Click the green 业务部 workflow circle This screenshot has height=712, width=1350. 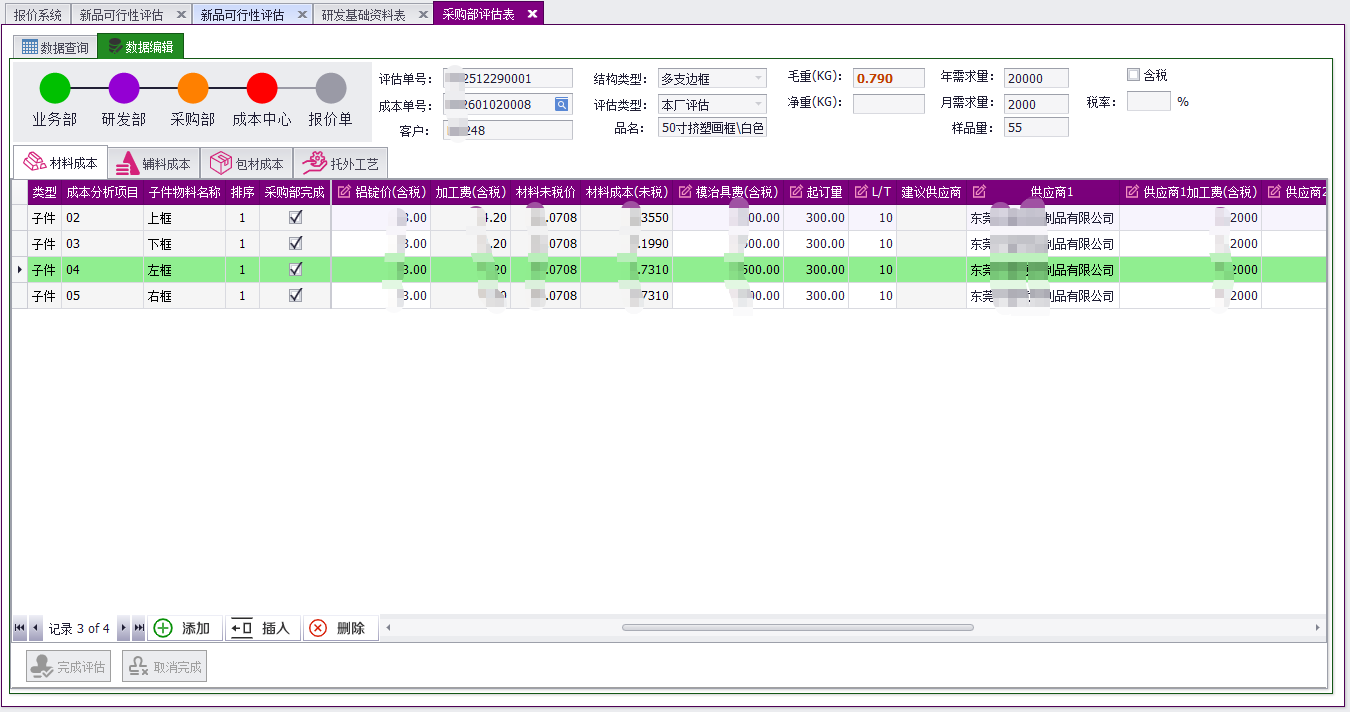click(x=55, y=88)
